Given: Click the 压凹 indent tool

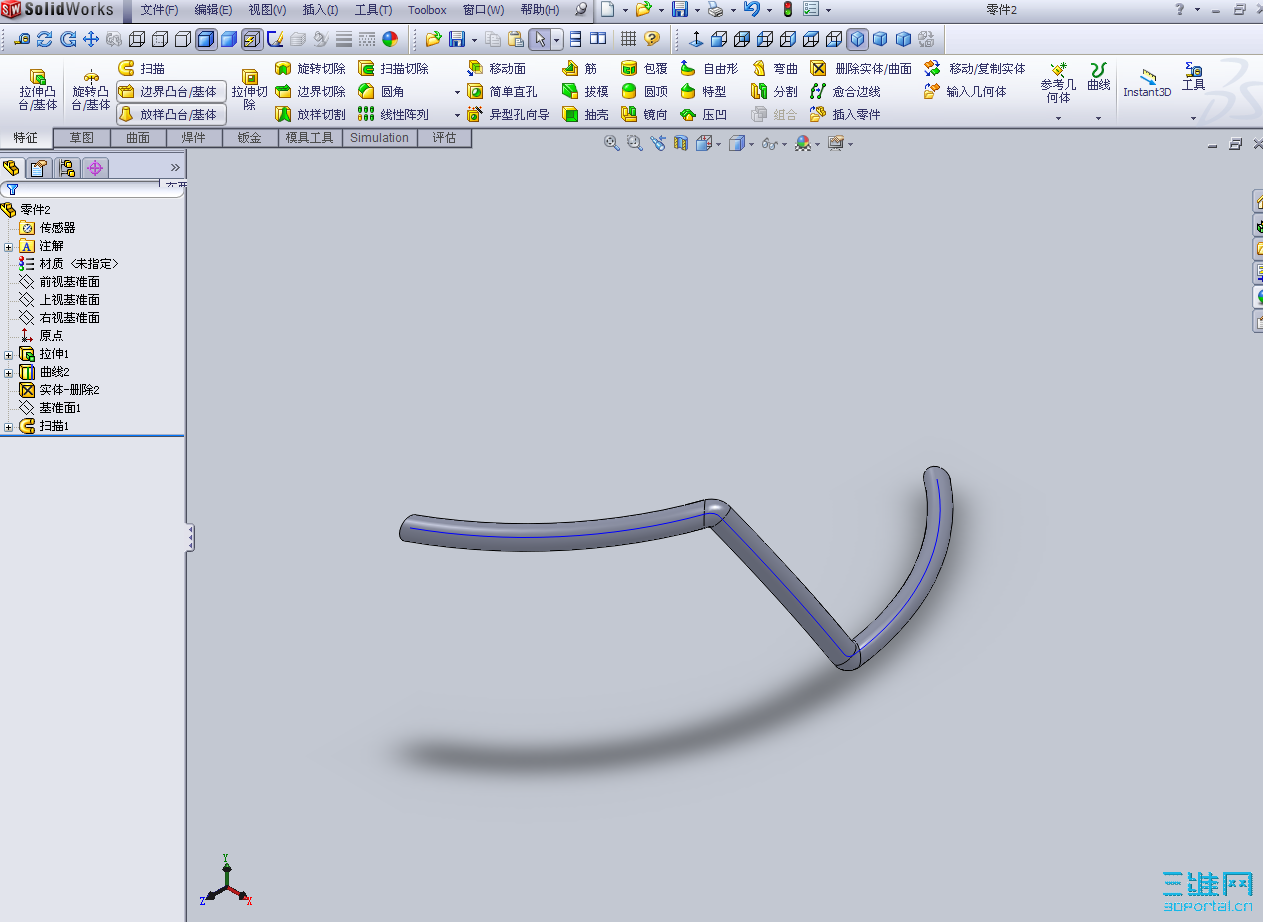Looking at the screenshot, I should tap(703, 114).
